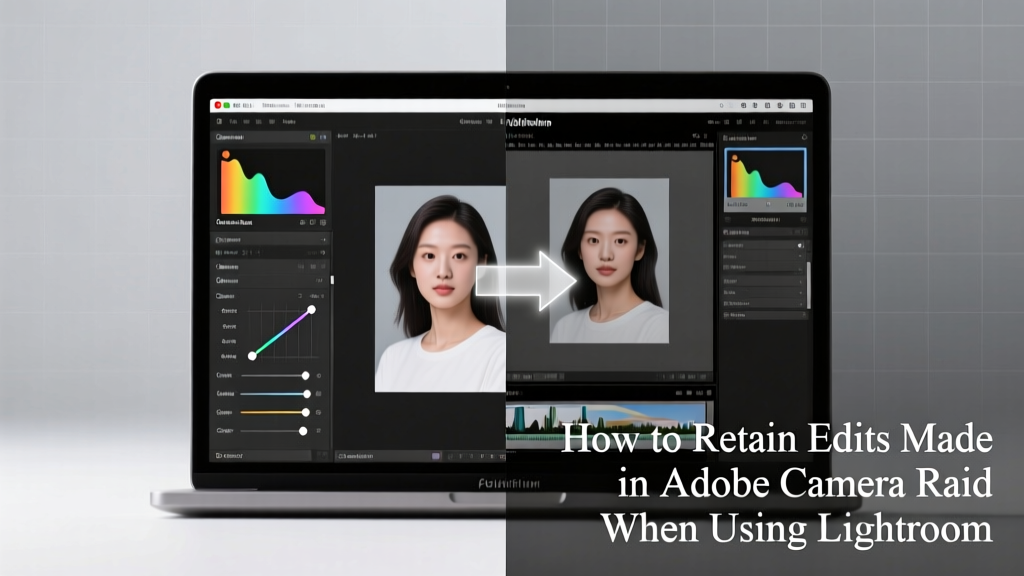The image size is (1024, 576).
Task: Click the green icon in the left panel header
Action: point(313,137)
